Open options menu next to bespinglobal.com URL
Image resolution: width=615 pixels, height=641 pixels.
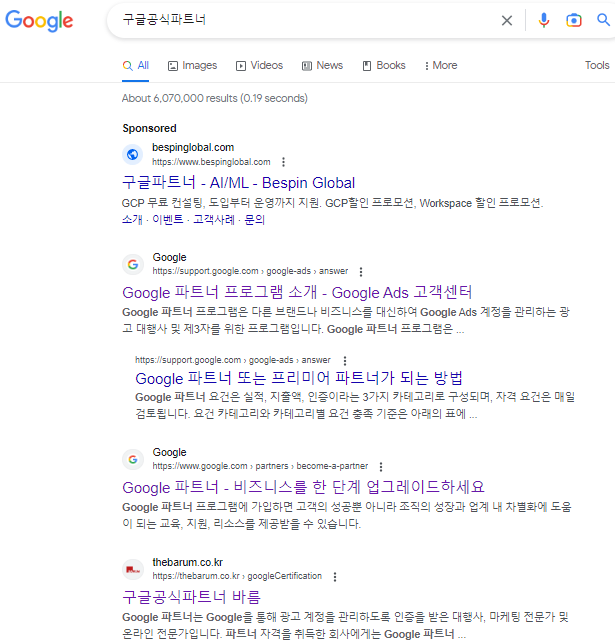tap(283, 162)
